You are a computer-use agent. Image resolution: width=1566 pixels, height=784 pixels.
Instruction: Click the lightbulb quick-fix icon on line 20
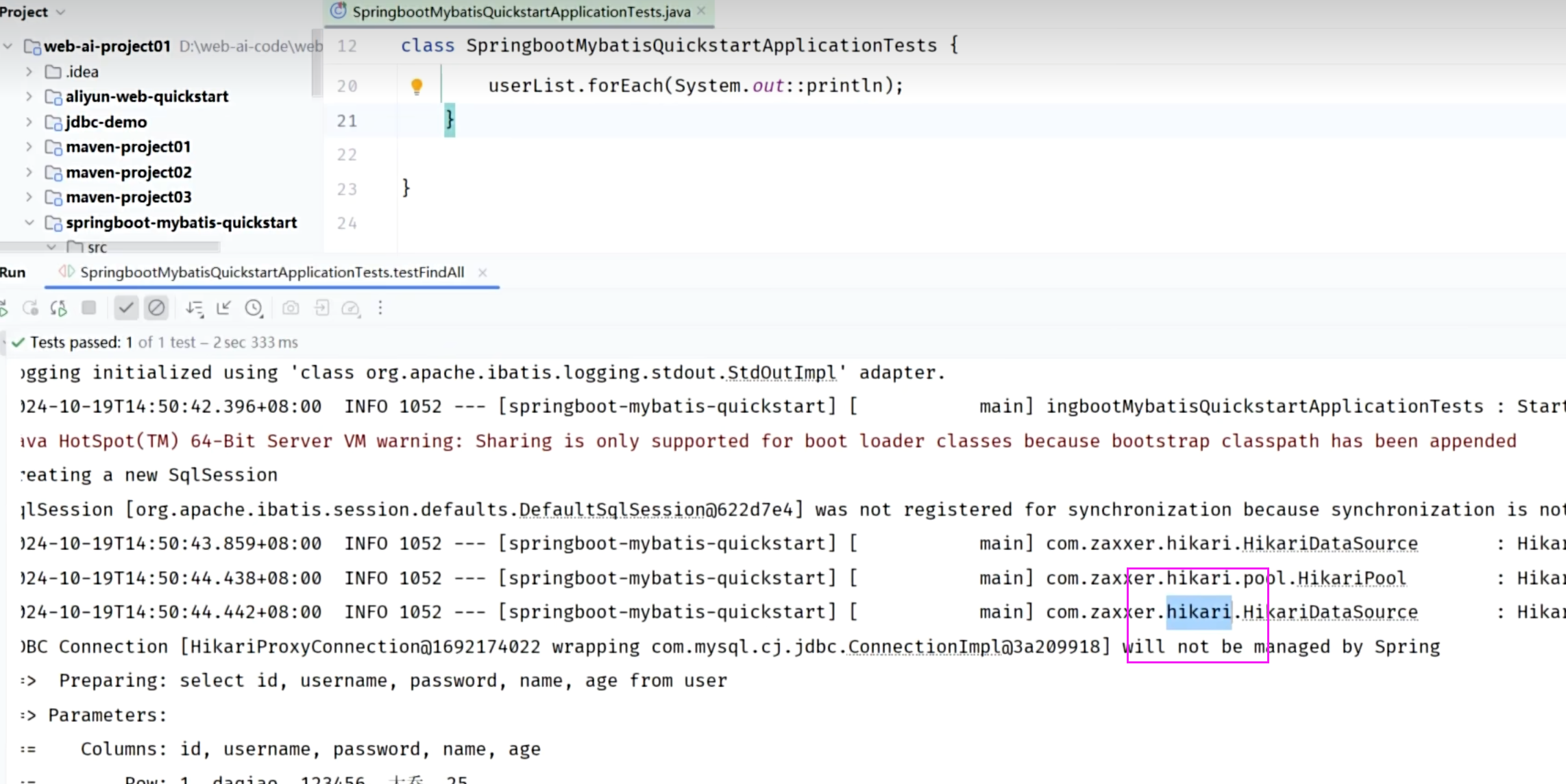(417, 86)
